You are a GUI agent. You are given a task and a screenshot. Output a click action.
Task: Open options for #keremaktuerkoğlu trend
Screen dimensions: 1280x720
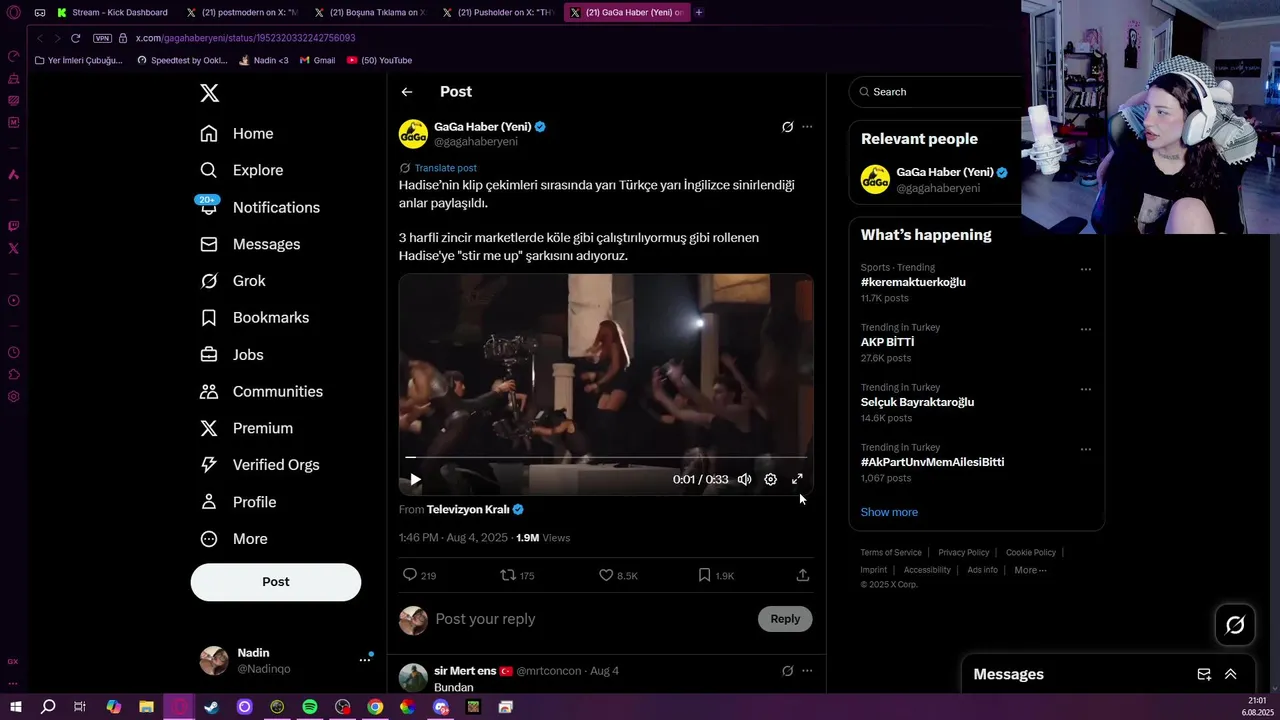(x=1085, y=269)
